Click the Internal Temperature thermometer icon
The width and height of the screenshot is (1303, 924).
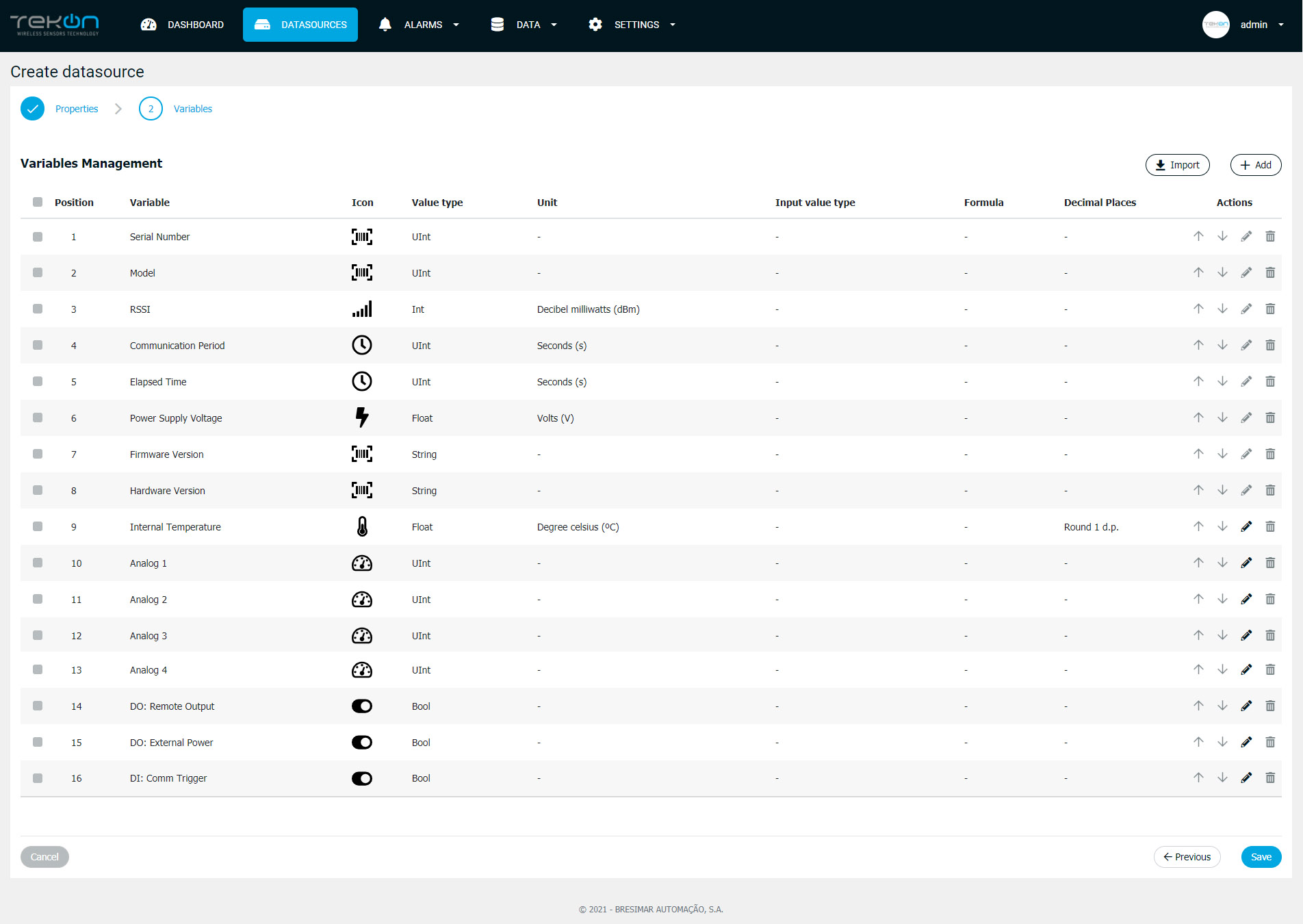[362, 526]
